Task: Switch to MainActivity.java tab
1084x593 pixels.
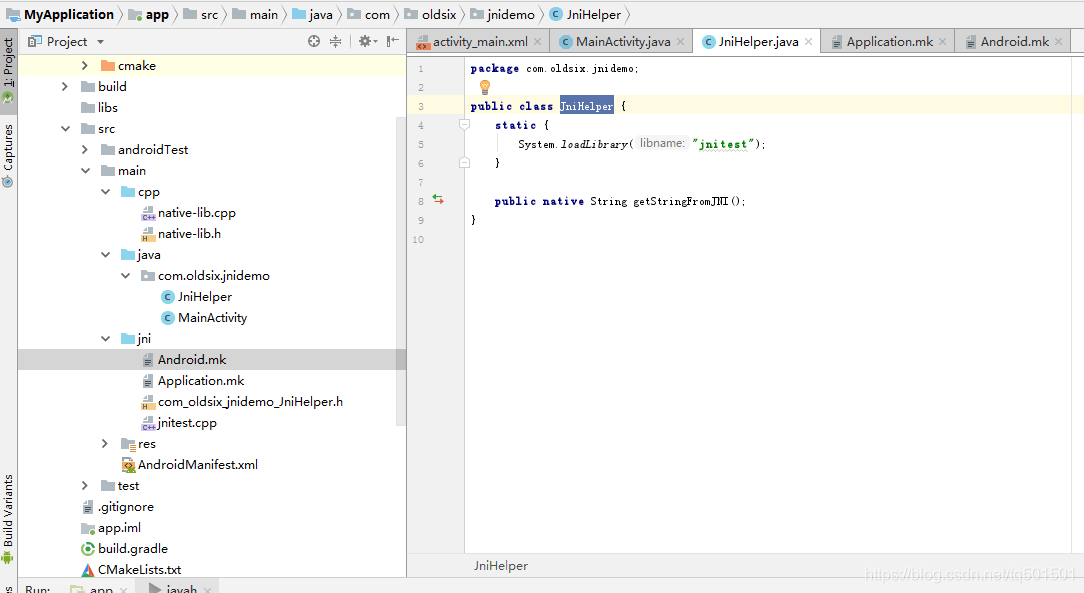Action: point(622,41)
